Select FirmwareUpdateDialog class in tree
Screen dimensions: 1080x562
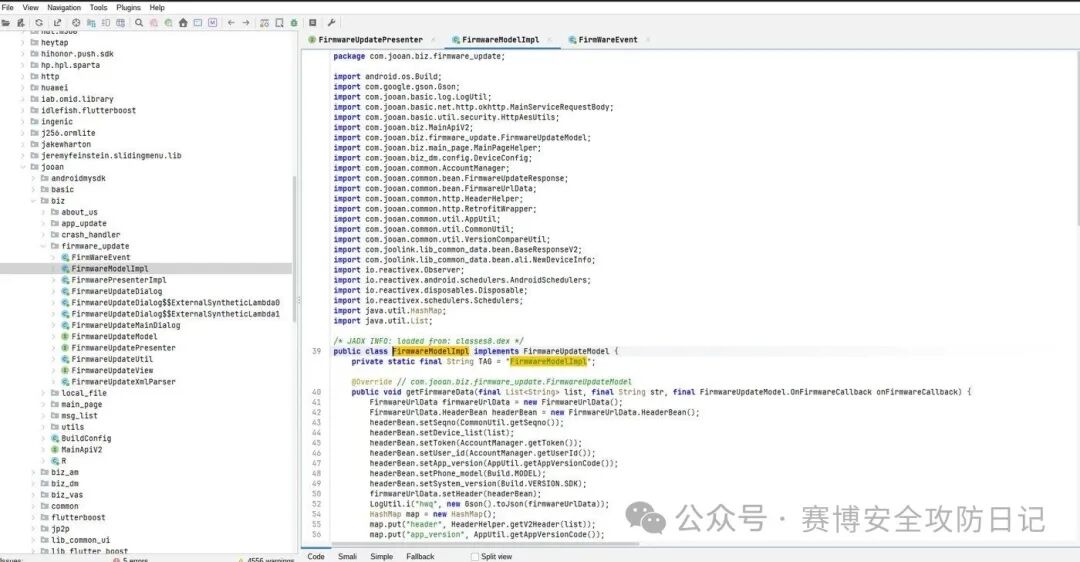click(116, 291)
